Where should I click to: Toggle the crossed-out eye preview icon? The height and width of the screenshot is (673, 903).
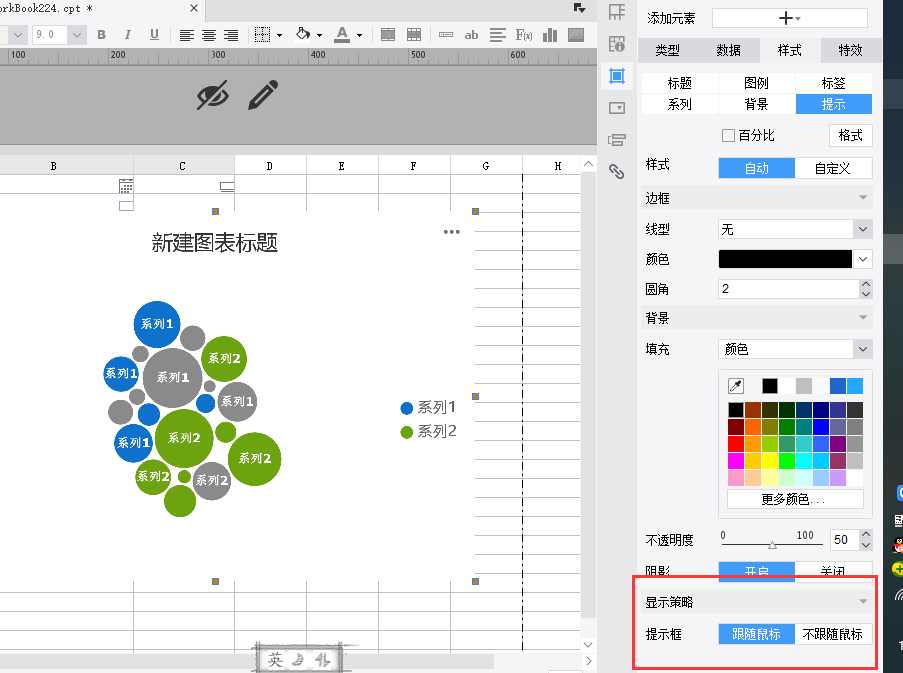212,96
